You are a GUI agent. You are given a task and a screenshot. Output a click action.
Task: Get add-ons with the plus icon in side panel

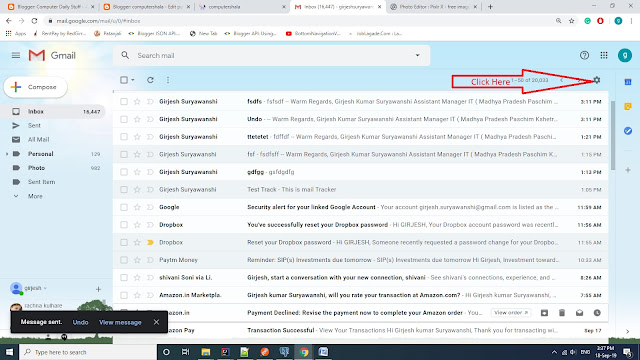(628, 170)
